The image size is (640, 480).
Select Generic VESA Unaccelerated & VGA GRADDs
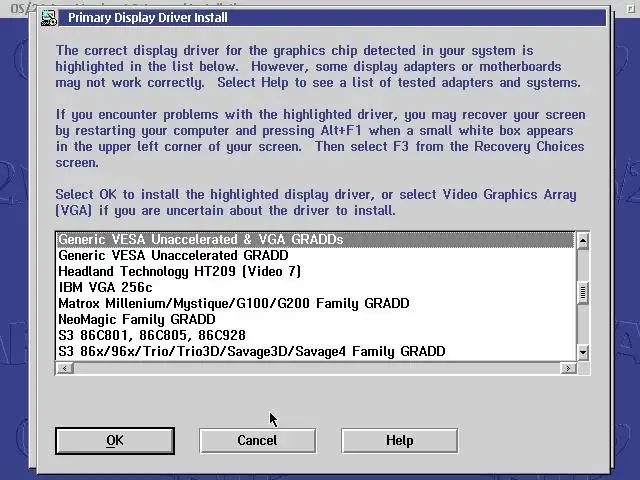click(316, 240)
